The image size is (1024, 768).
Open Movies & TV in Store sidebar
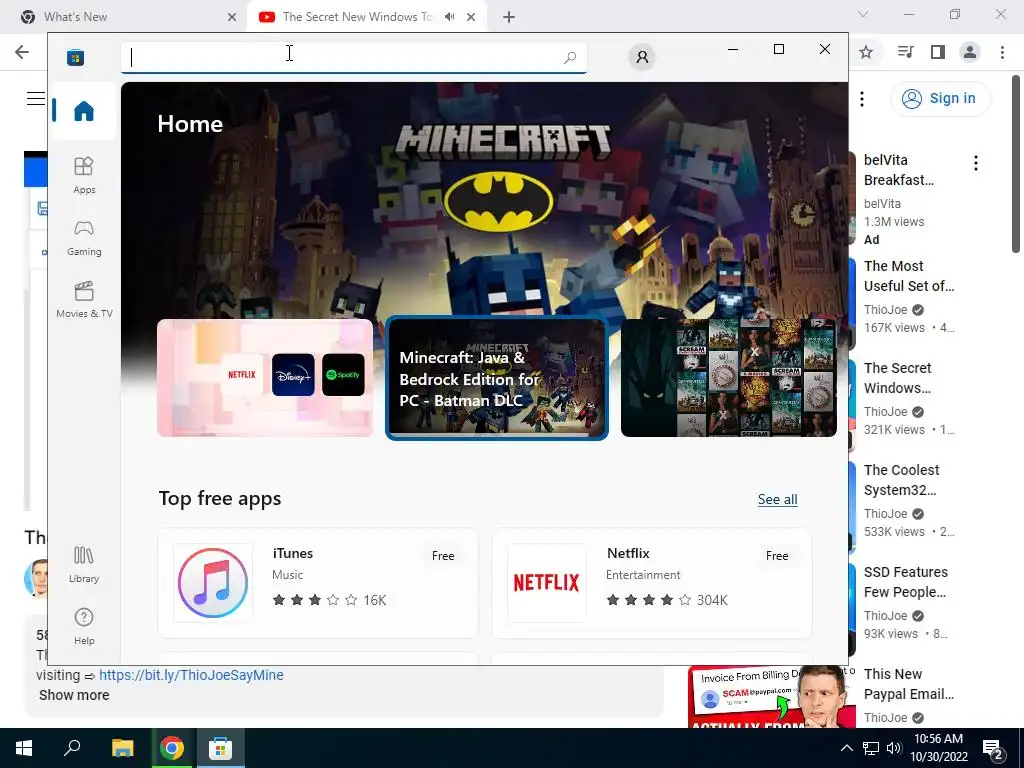(84, 299)
